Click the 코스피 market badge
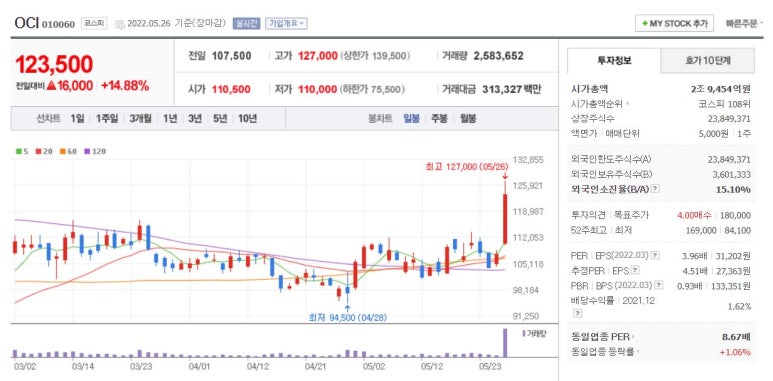Image resolution: width=773 pixels, height=381 pixels. pyautogui.click(x=94, y=23)
